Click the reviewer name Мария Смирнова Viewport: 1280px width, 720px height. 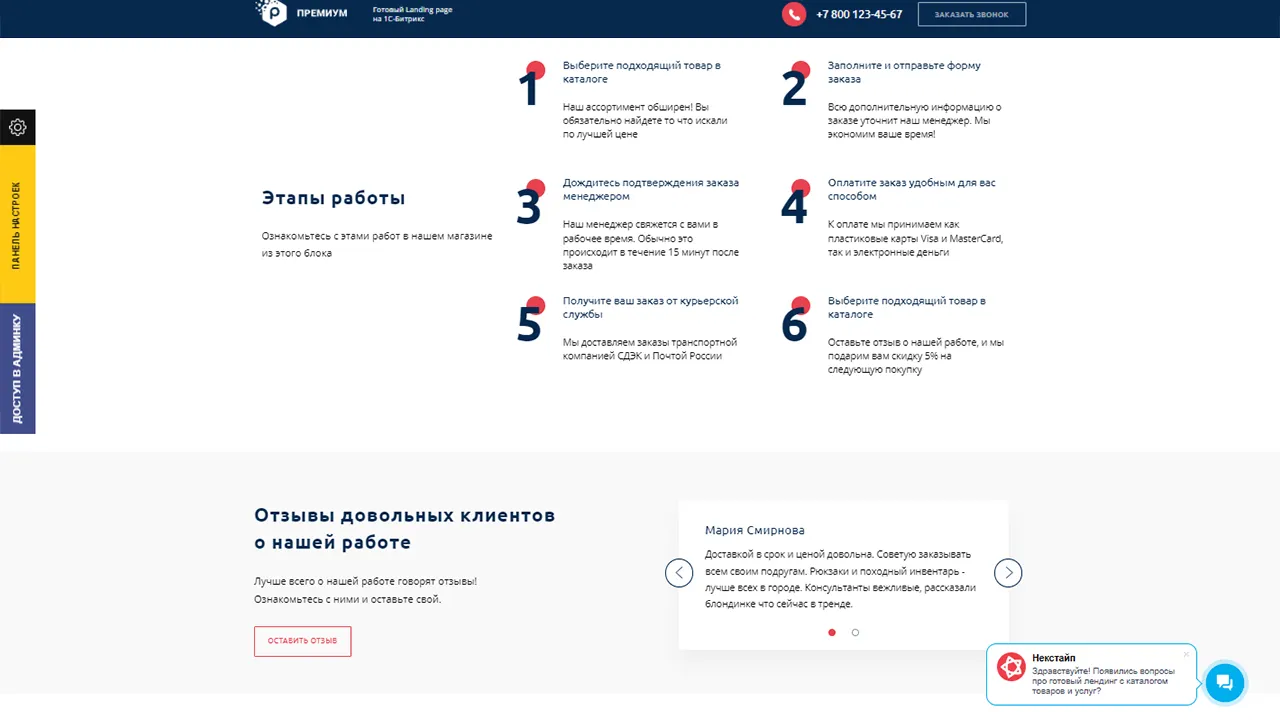(x=755, y=530)
